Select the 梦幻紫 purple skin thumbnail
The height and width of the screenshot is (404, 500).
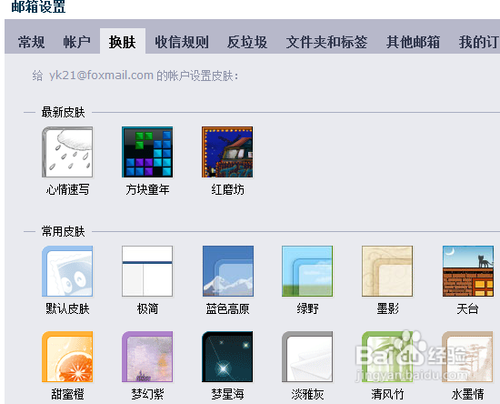tap(147, 357)
